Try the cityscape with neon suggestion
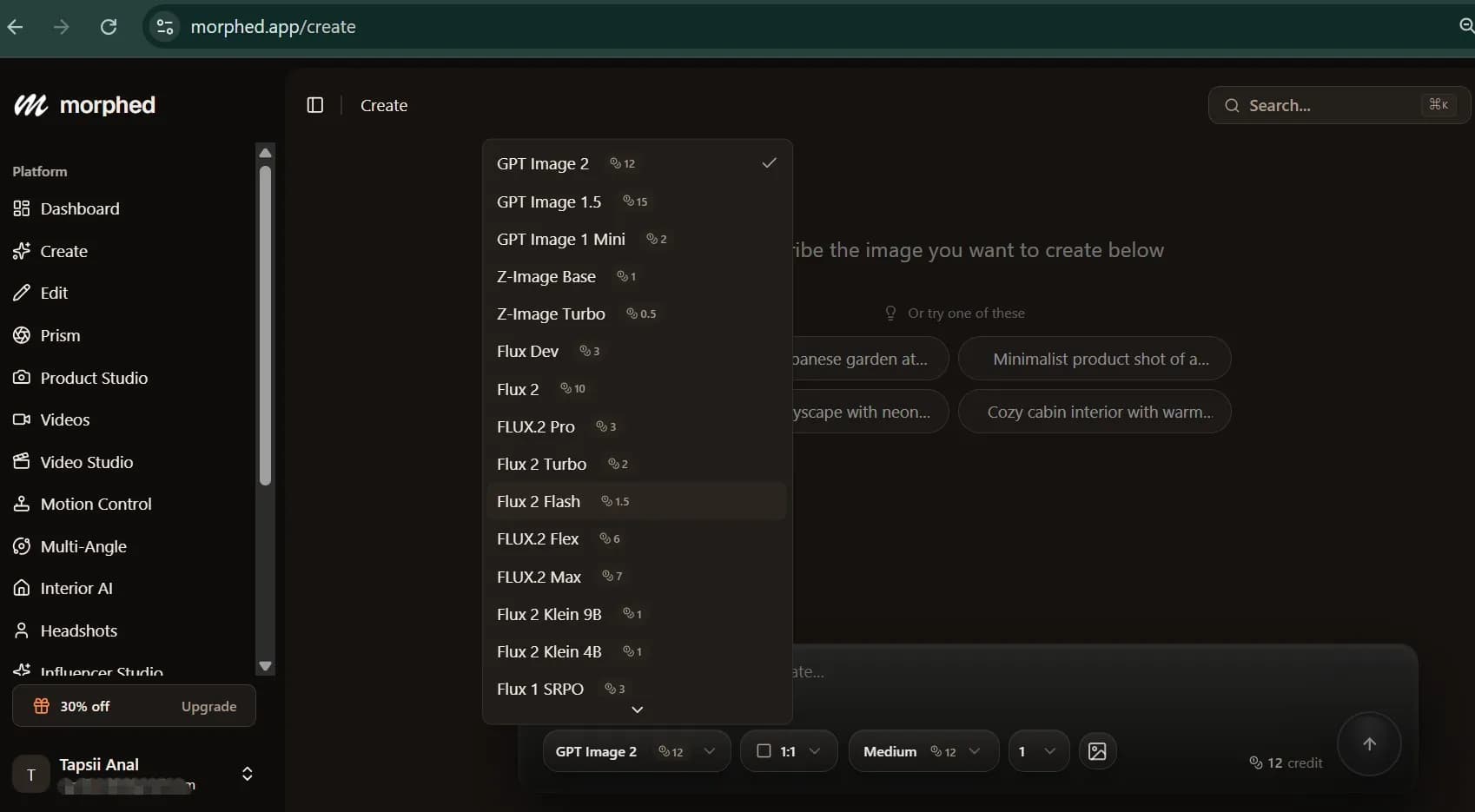Viewport: 1475px width, 812px height. (870, 412)
